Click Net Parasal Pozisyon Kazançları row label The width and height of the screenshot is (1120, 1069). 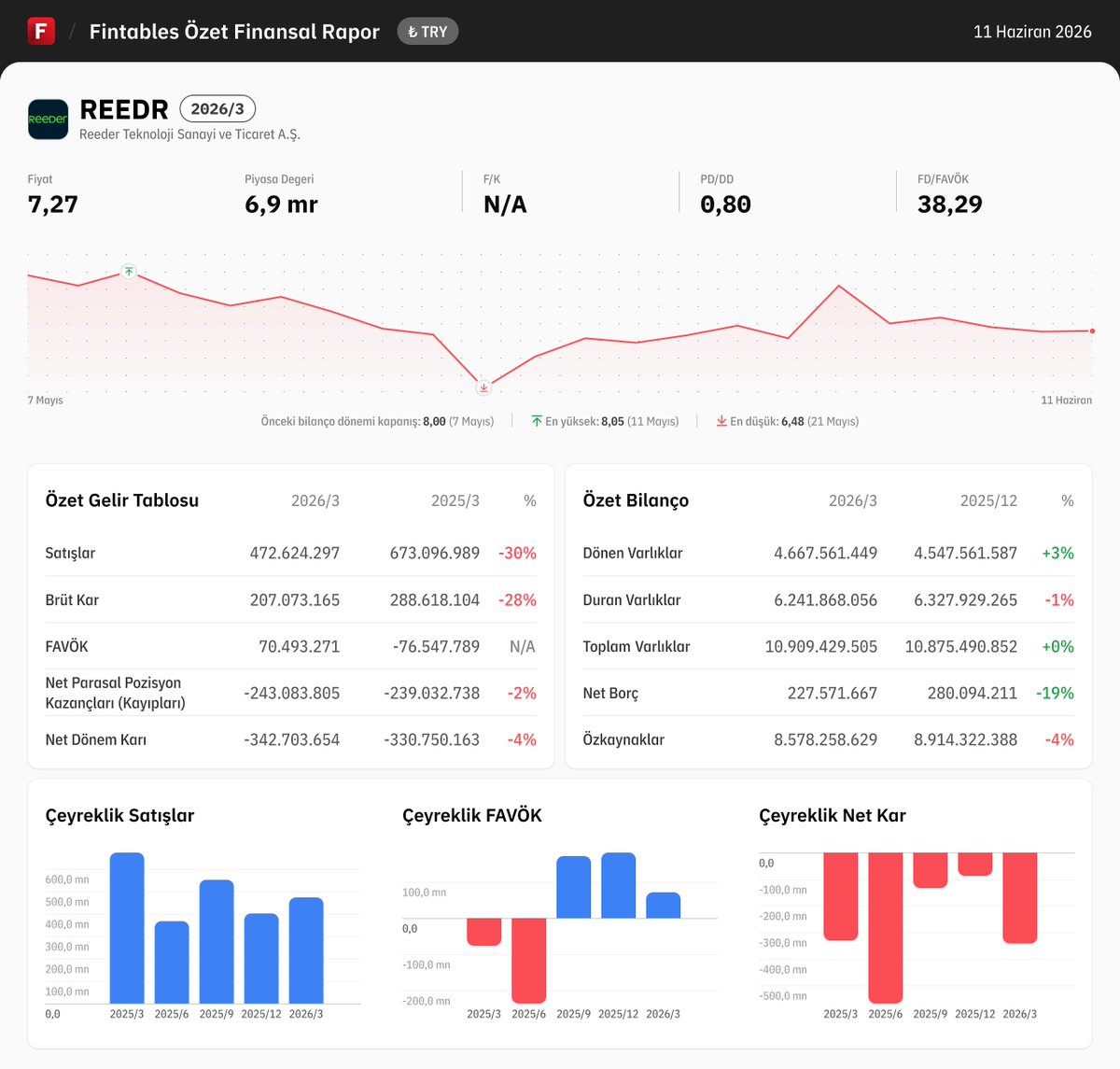click(115, 693)
